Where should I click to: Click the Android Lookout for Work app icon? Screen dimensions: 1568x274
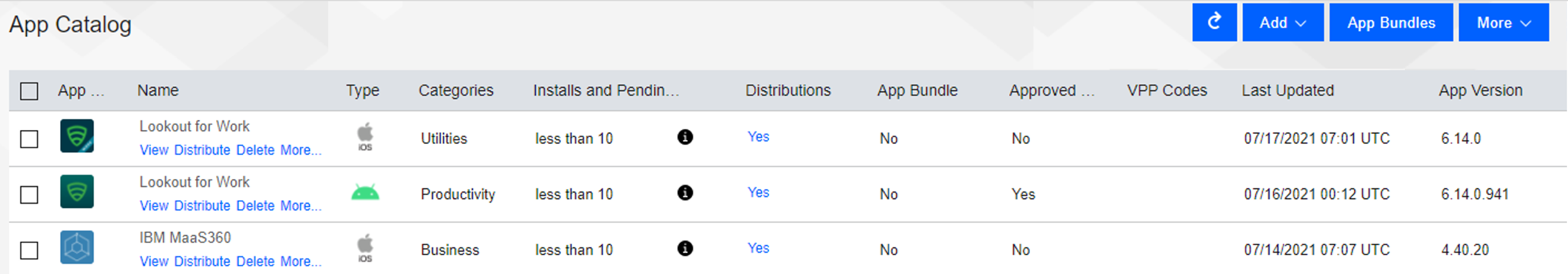[77, 192]
